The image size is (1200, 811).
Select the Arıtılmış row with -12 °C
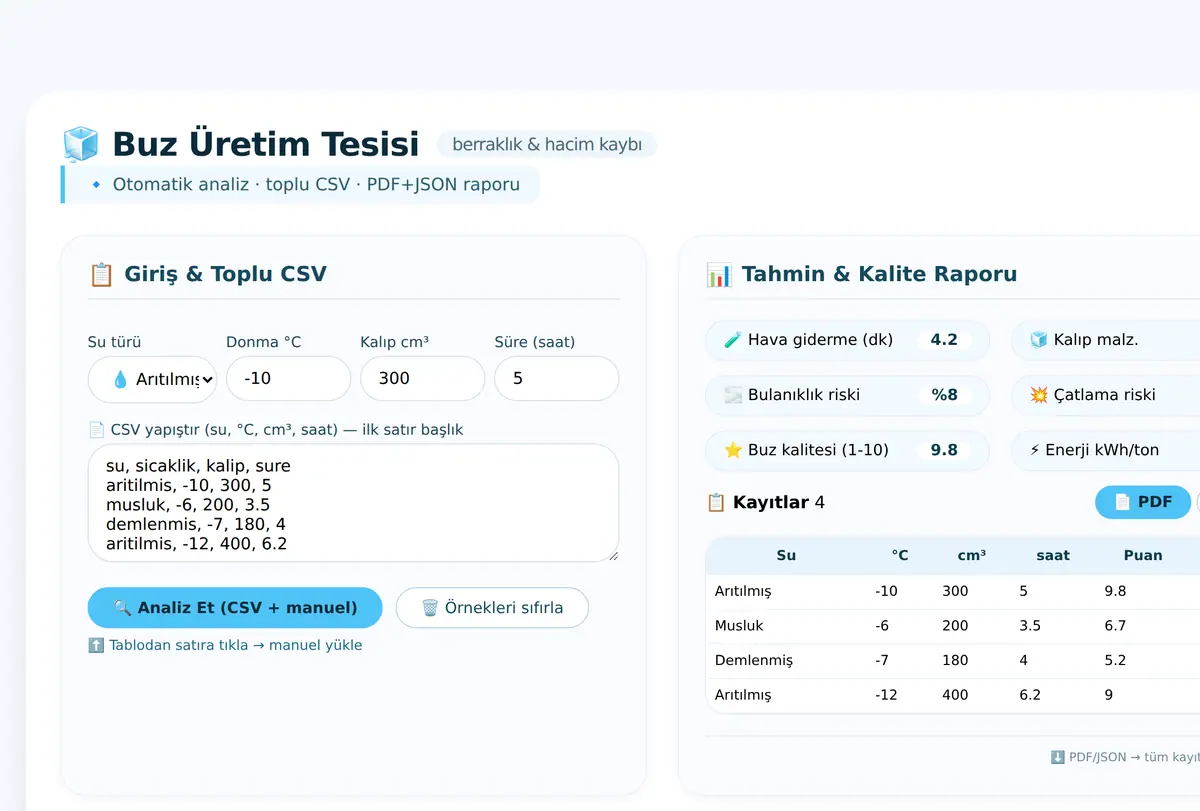click(953, 695)
